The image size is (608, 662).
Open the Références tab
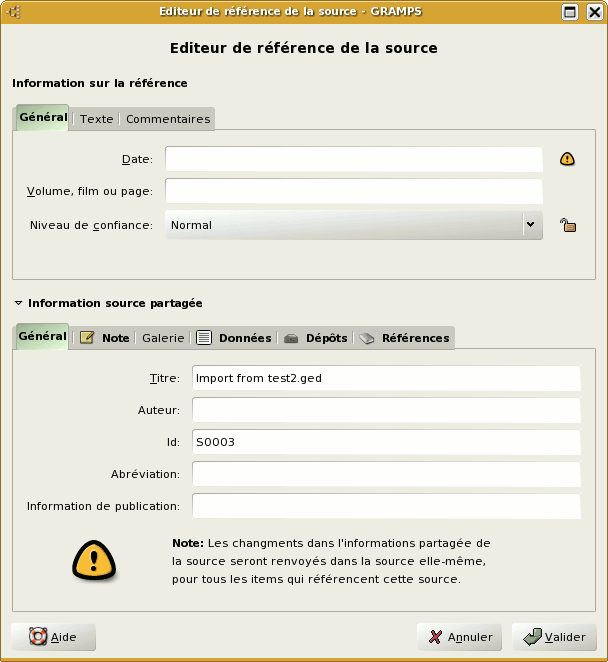[x=404, y=338]
